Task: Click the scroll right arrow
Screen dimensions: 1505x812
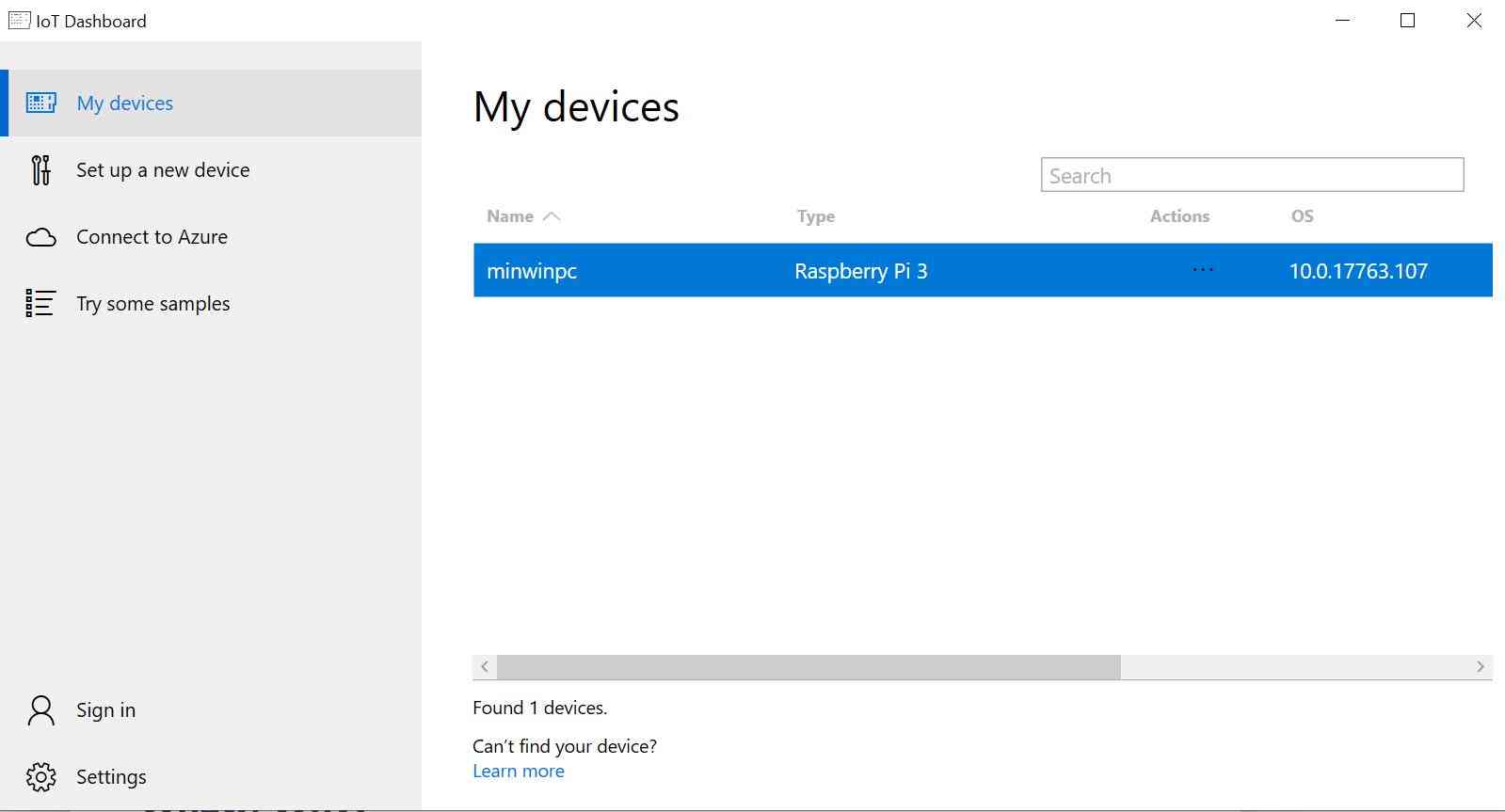Action: tap(1480, 667)
